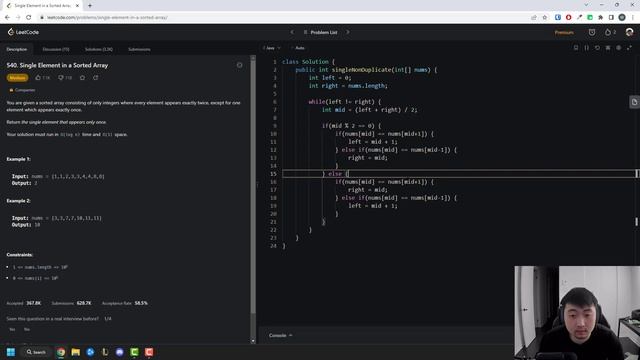Open Discord from the taskbar
This screenshot has height=360, width=640.
click(x=120, y=352)
